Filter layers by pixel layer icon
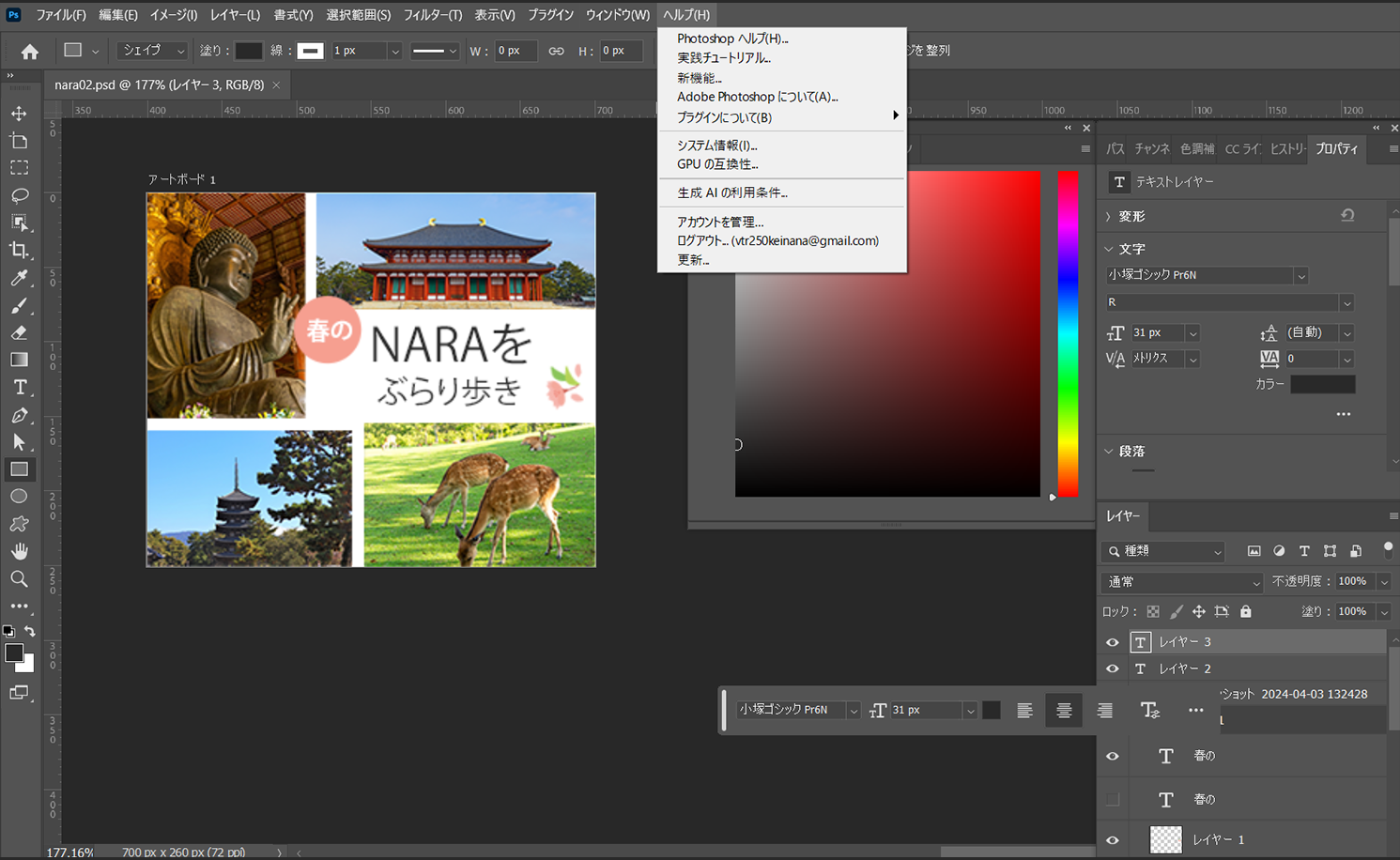 coord(1254,551)
